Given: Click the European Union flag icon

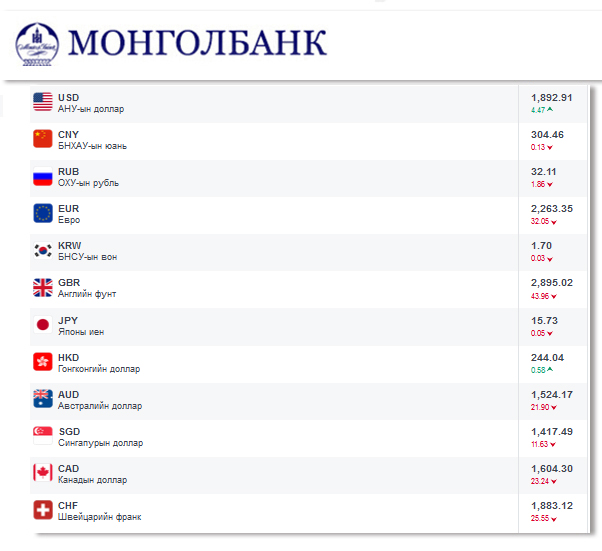Looking at the screenshot, I should tap(42, 213).
